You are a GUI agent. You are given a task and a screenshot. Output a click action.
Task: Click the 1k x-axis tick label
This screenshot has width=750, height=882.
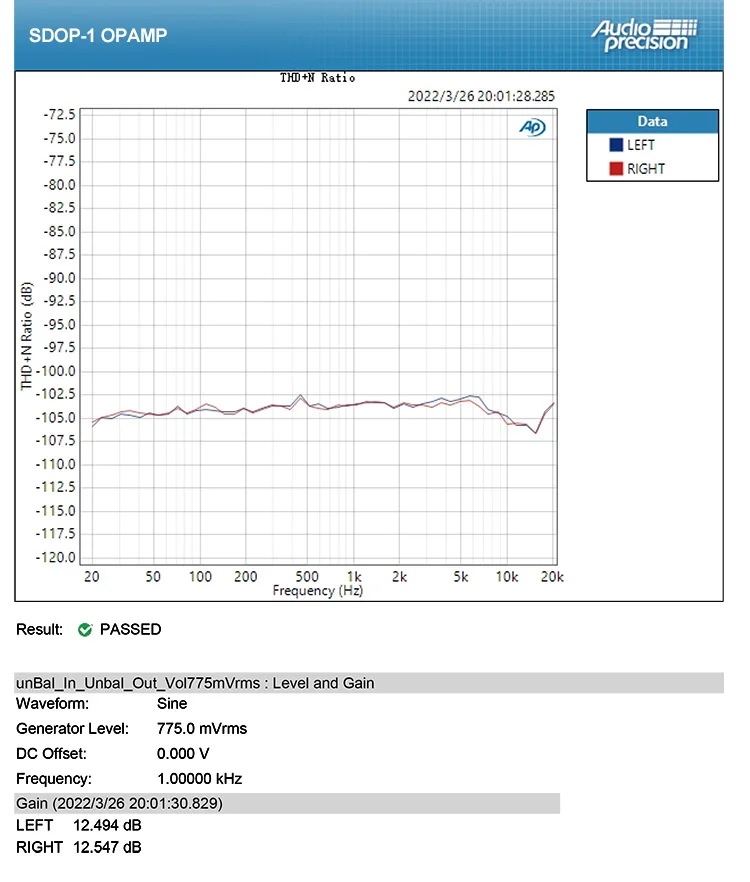[354, 577]
